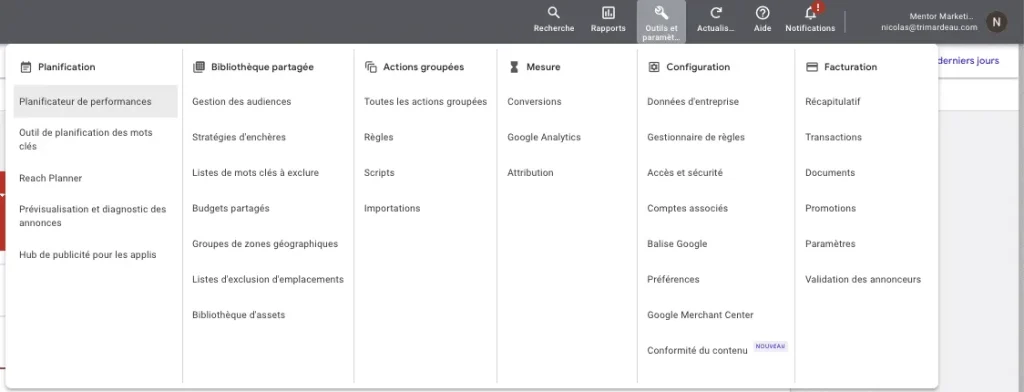The width and height of the screenshot is (1024, 392).
Task: Open Données d'entreprise
Action: point(693,101)
